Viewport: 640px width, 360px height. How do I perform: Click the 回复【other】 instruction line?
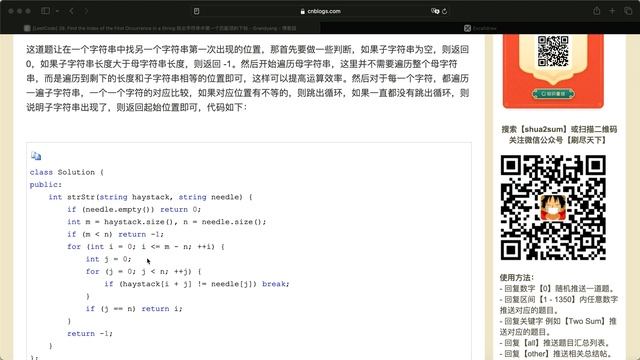coord(556,353)
